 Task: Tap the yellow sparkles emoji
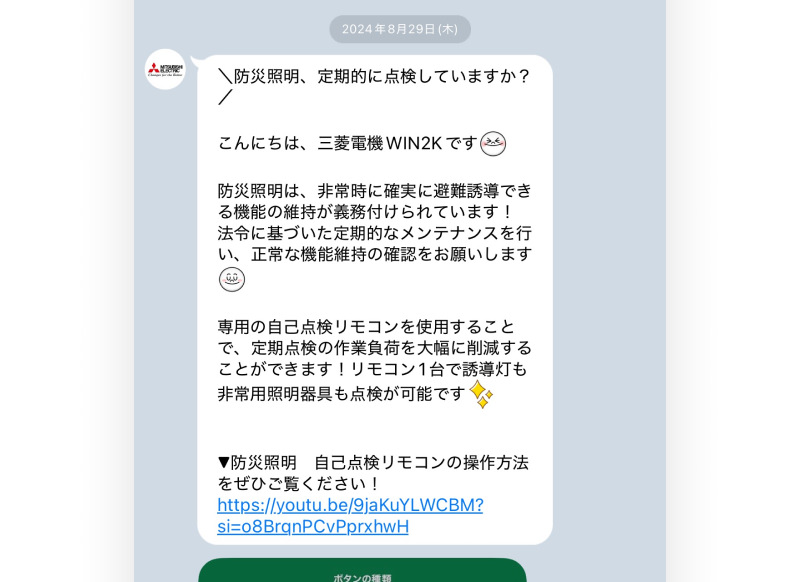point(481,394)
